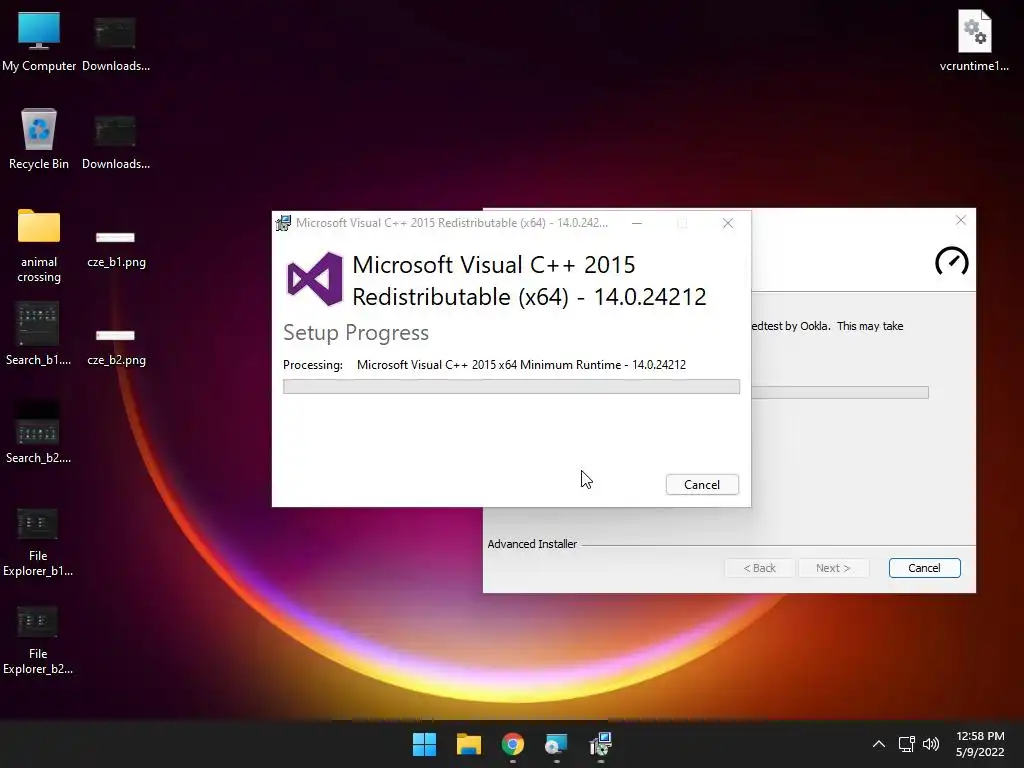Image resolution: width=1024 pixels, height=768 pixels.
Task: Click the Visual C++ setup progress bar
Action: click(x=511, y=387)
